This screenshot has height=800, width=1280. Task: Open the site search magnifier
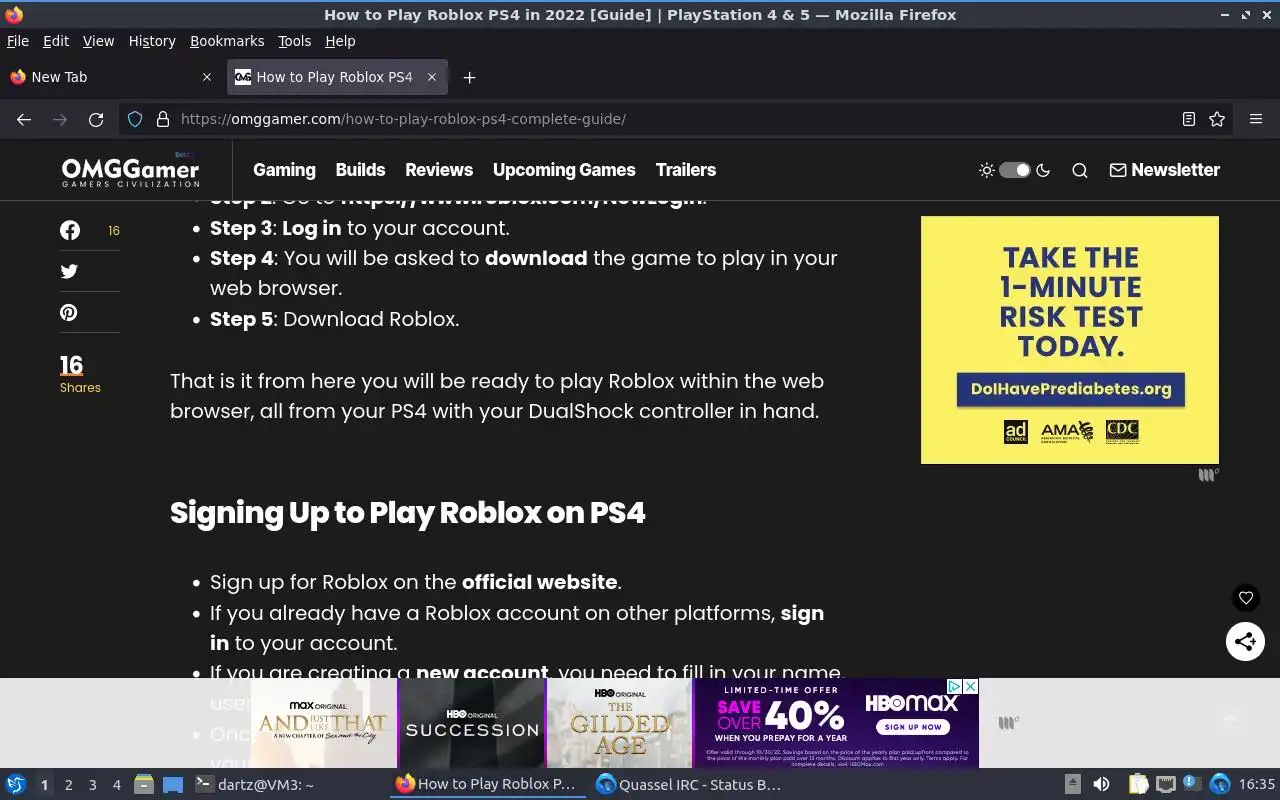tap(1080, 170)
